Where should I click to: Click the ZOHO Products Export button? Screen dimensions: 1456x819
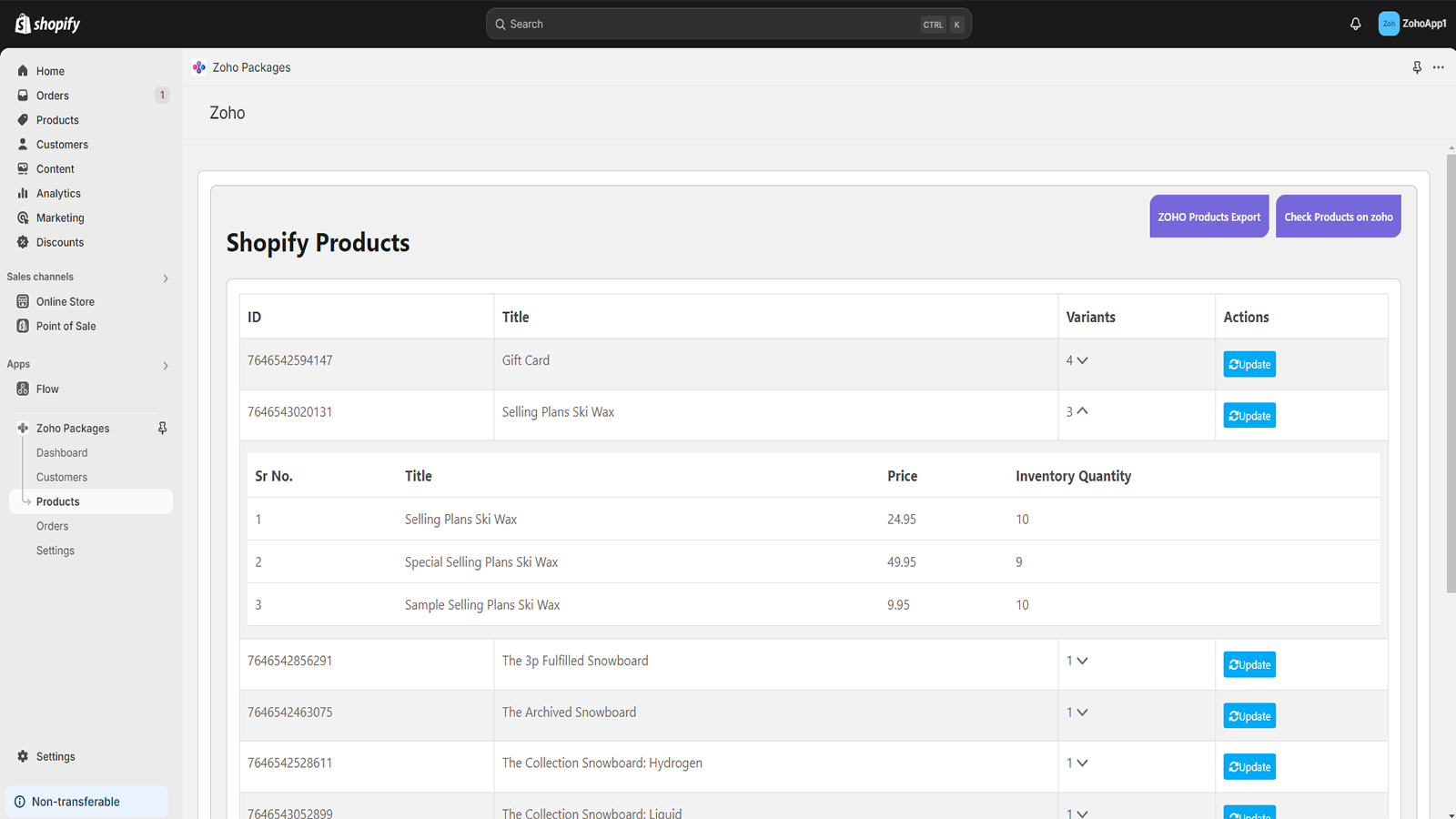tap(1208, 216)
